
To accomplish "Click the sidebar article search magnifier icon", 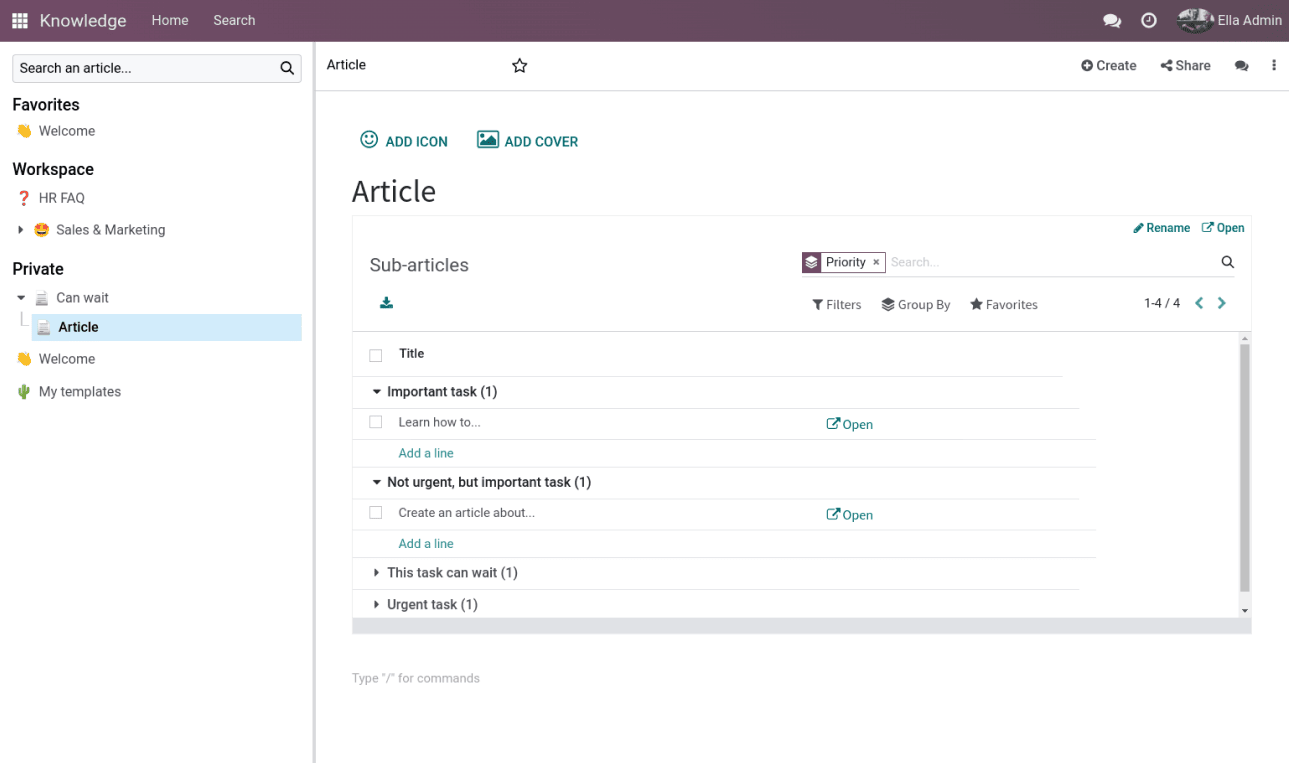I will click(287, 68).
